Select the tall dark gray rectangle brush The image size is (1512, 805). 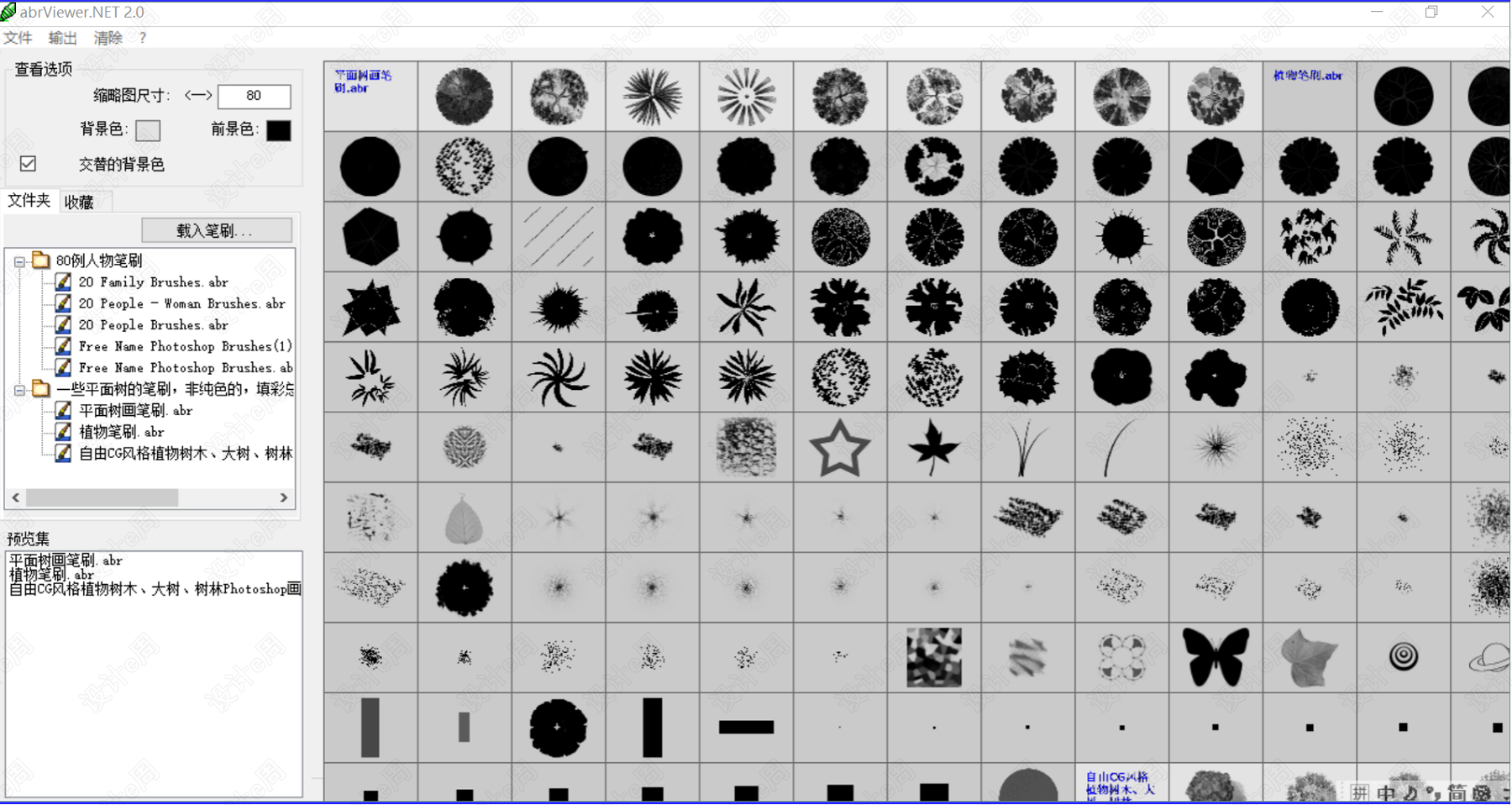(x=370, y=727)
